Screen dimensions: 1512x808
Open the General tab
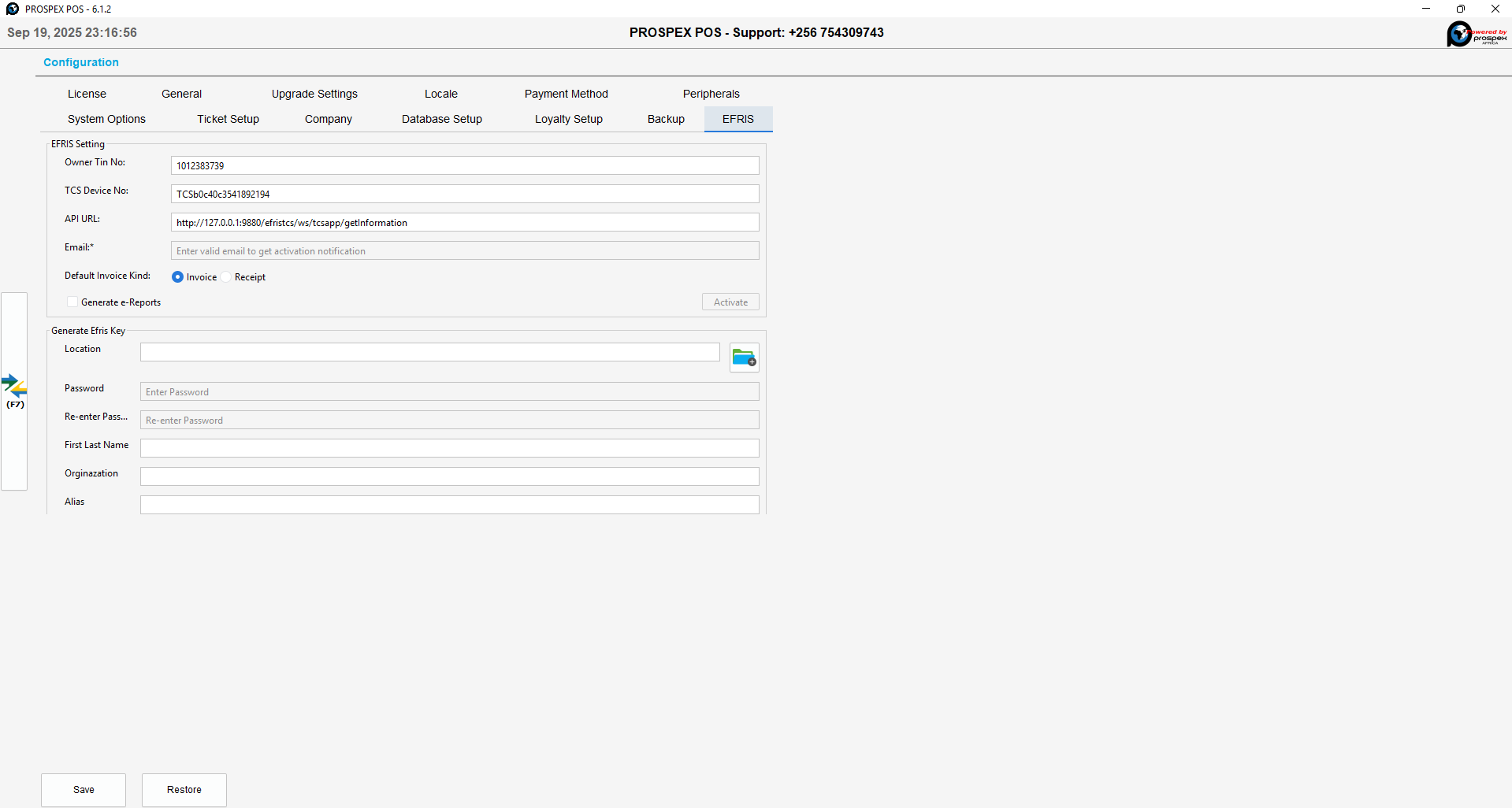[182, 94]
